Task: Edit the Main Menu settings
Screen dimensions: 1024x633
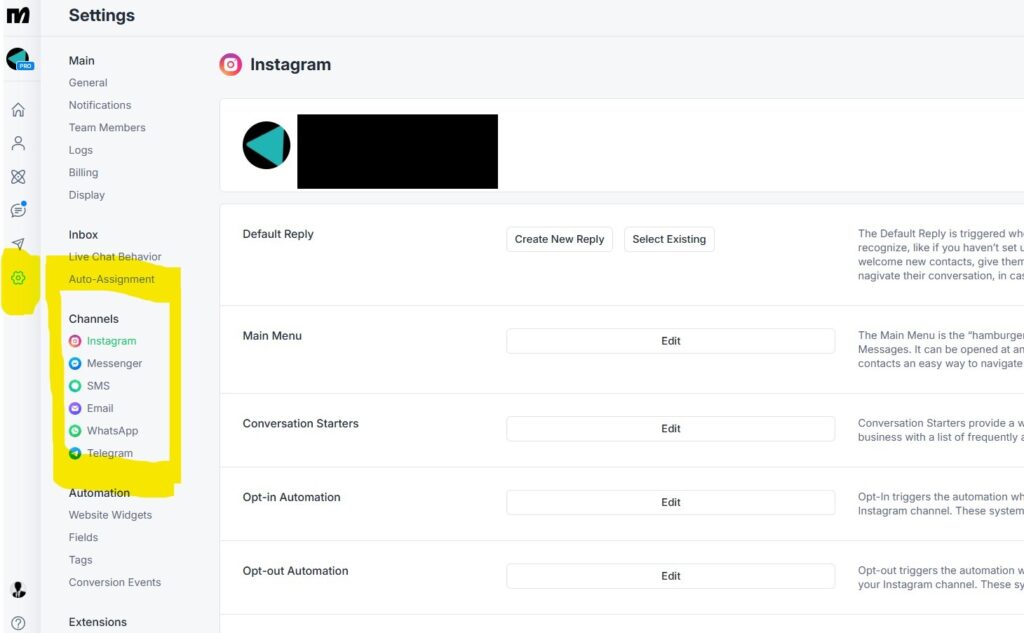Action: coord(670,340)
